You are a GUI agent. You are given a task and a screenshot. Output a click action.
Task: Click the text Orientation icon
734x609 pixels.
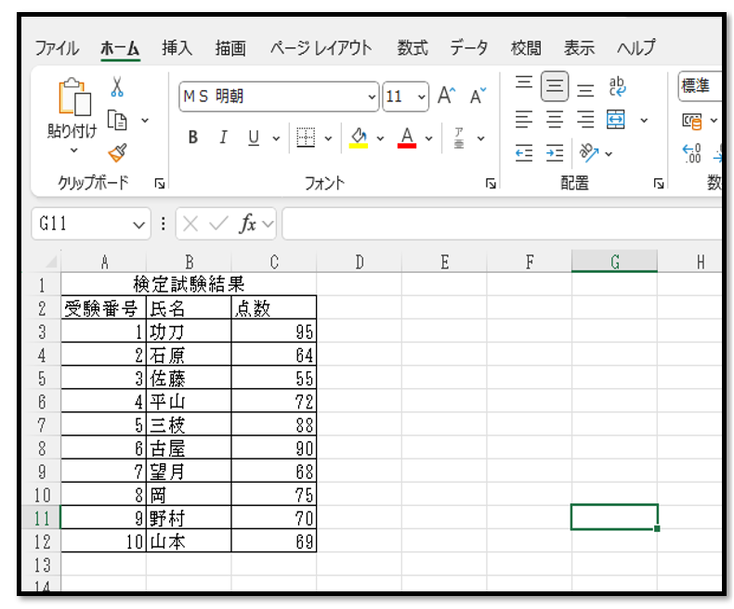[x=588, y=152]
